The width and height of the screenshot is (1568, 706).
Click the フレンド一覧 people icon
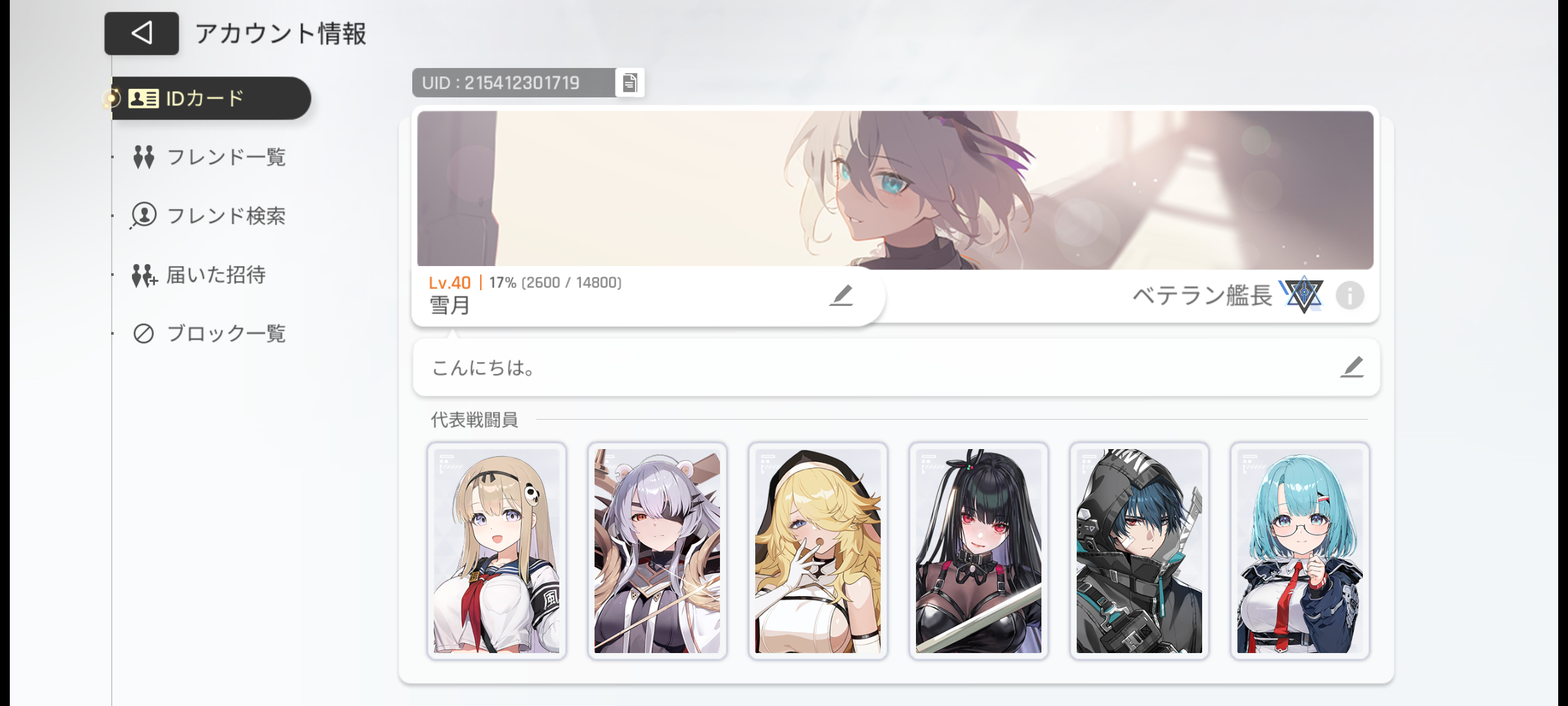[x=144, y=157]
